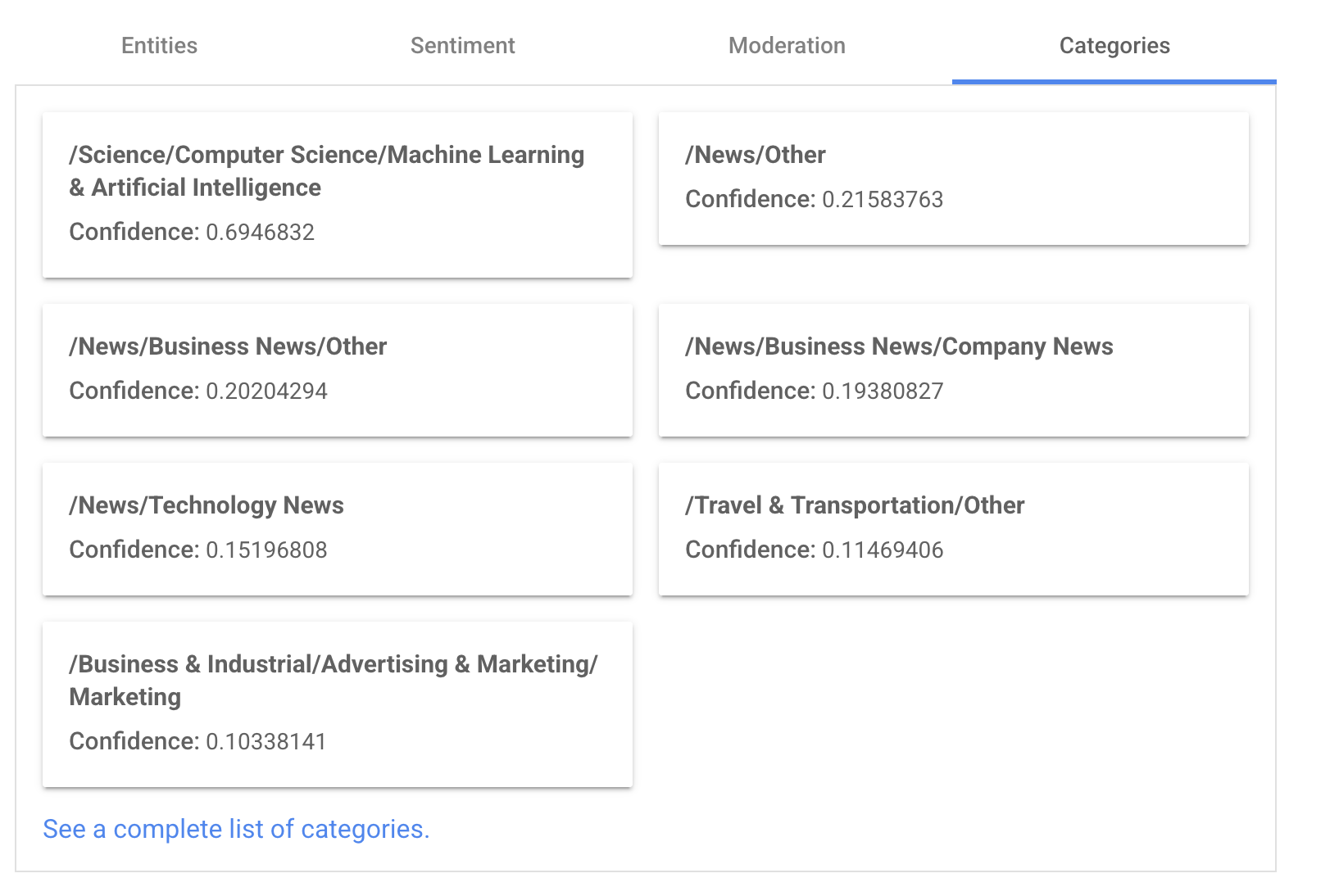This screenshot has height=896, width=1339.
Task: Click the confidence score 0.10338141
Action: (266, 742)
